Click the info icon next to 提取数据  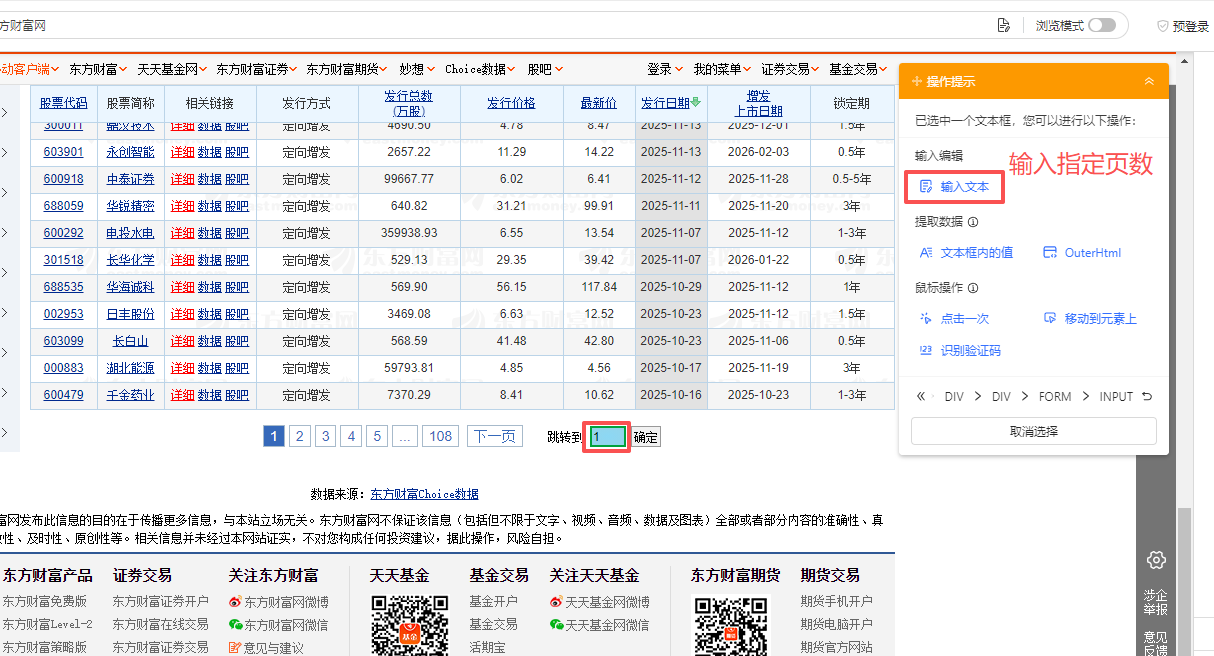click(x=973, y=222)
